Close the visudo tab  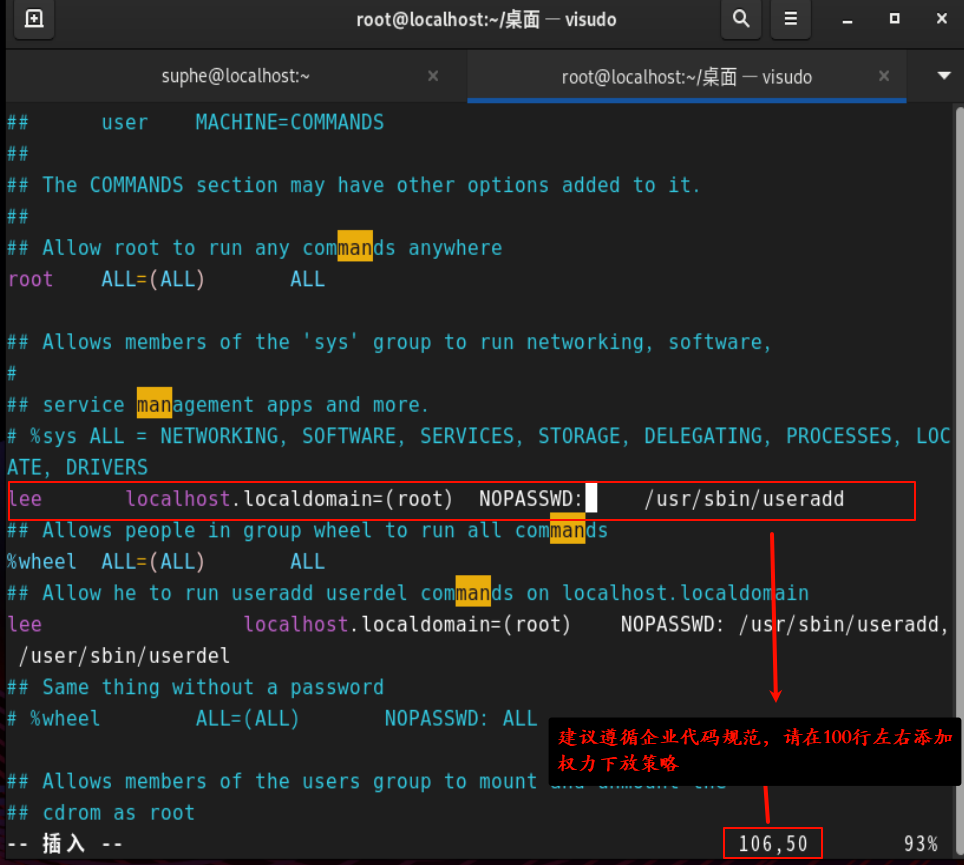(883, 76)
